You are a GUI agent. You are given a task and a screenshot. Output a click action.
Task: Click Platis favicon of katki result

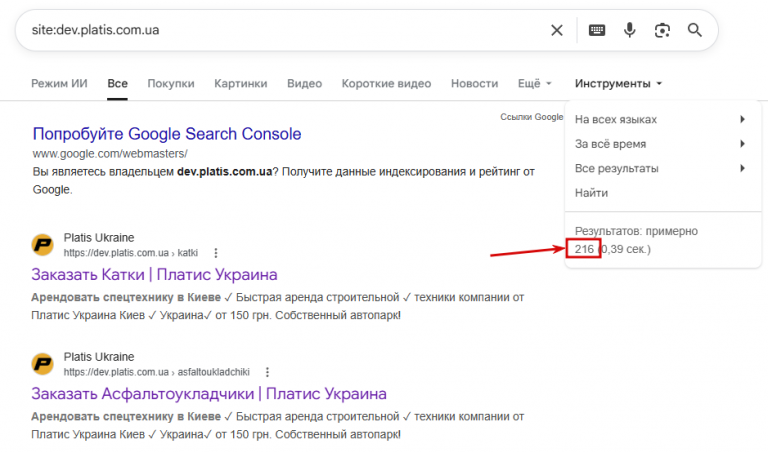43,244
